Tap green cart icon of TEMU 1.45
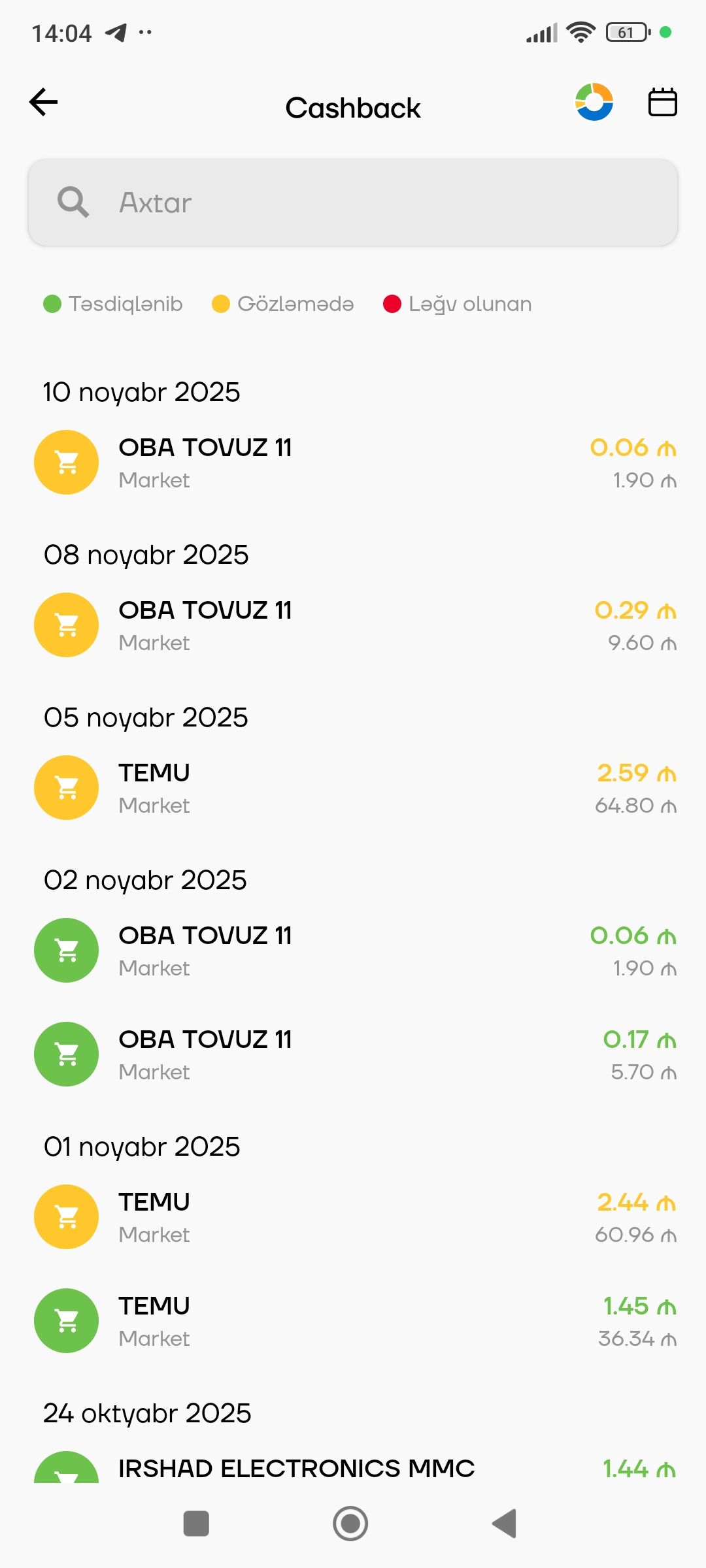 67,1321
